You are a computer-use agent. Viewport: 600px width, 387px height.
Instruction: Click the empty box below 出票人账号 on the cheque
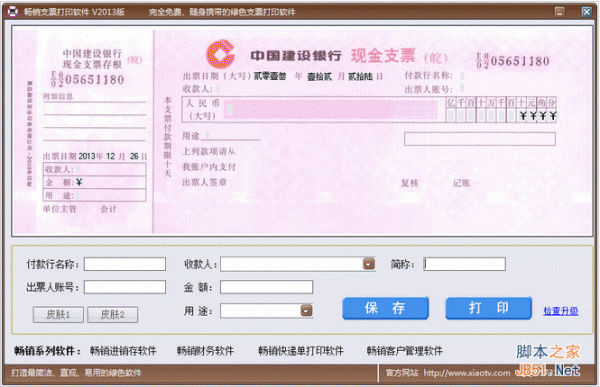coord(480,139)
